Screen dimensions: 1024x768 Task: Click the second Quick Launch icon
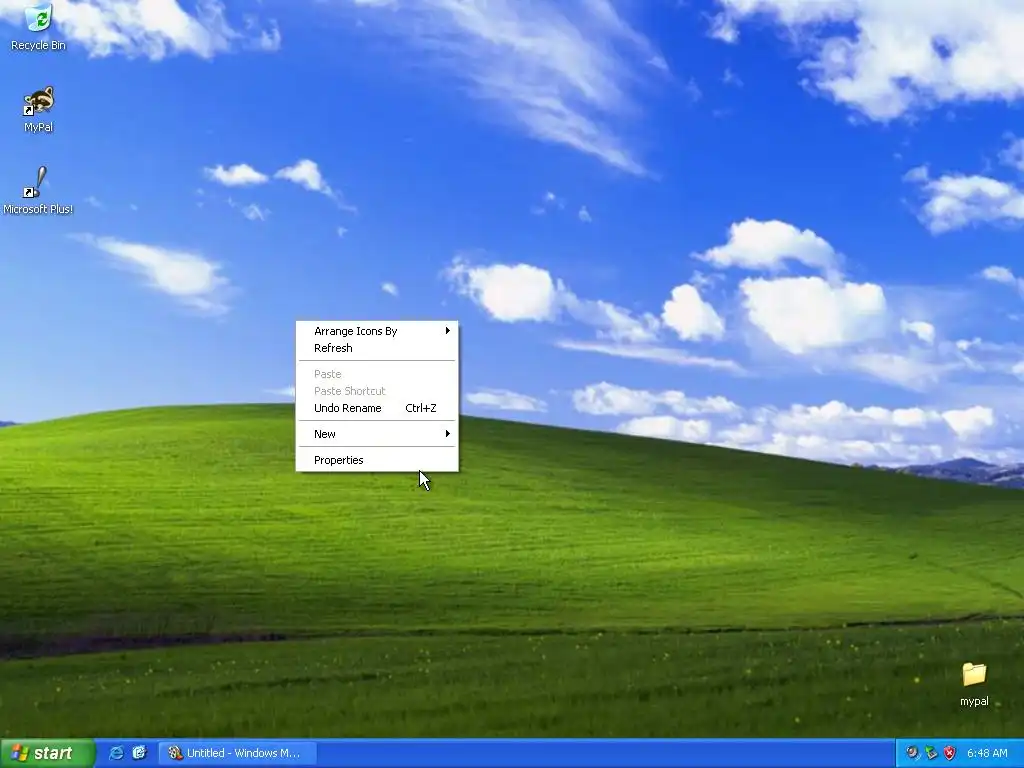tap(139, 753)
